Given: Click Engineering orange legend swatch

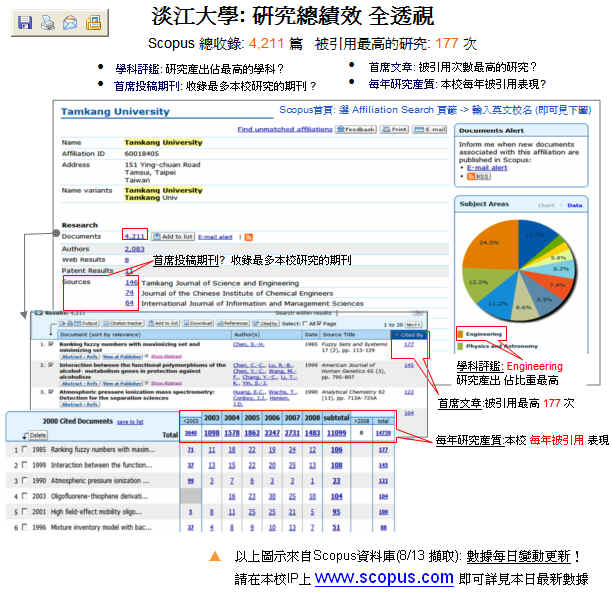Looking at the screenshot, I should click(460, 334).
